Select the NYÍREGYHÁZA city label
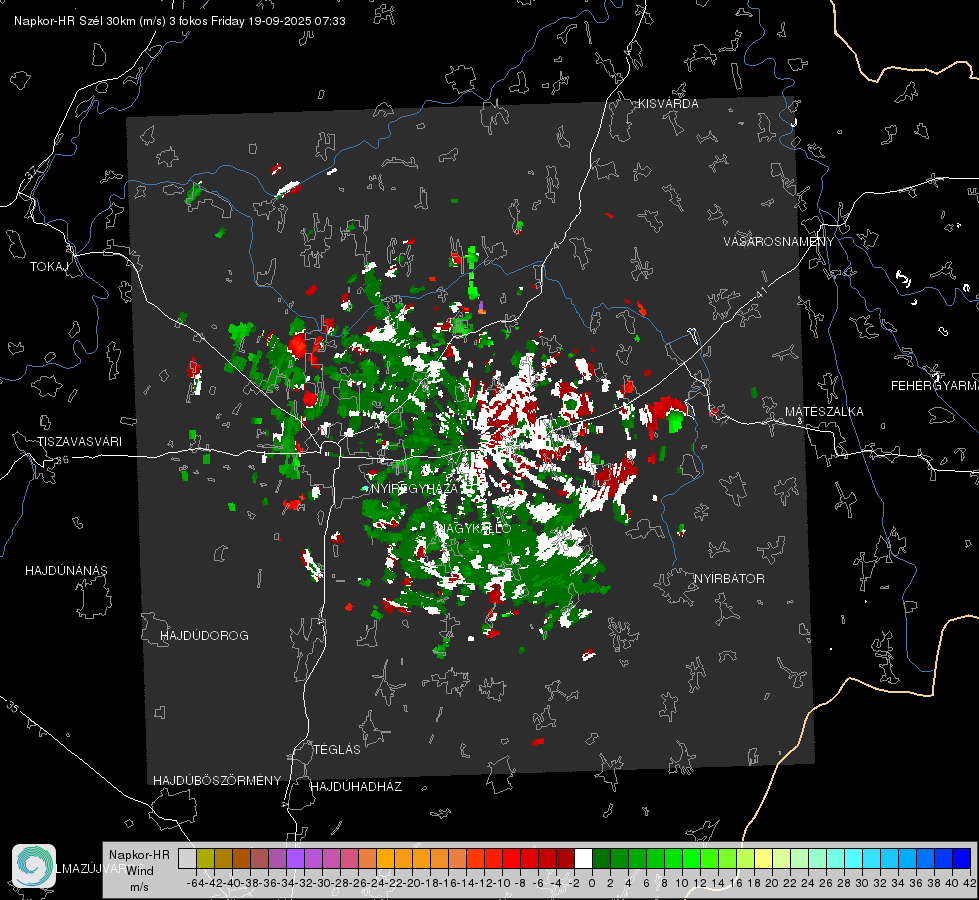979x900 pixels. 415,488
